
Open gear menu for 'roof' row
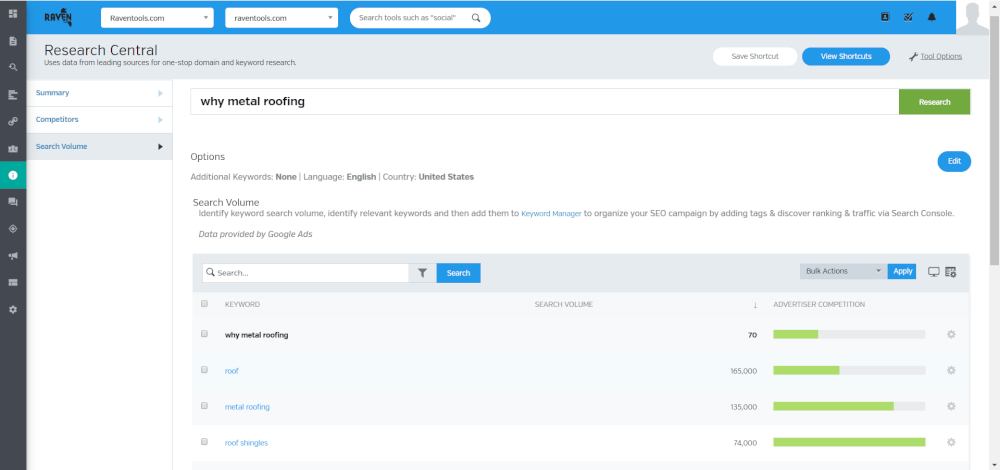tap(951, 371)
